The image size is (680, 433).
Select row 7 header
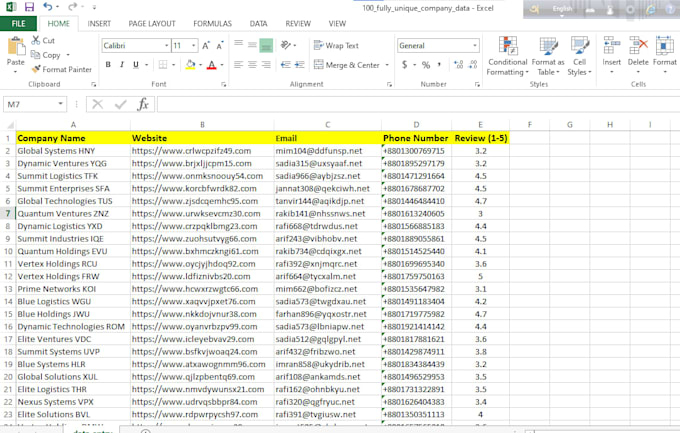[8, 213]
